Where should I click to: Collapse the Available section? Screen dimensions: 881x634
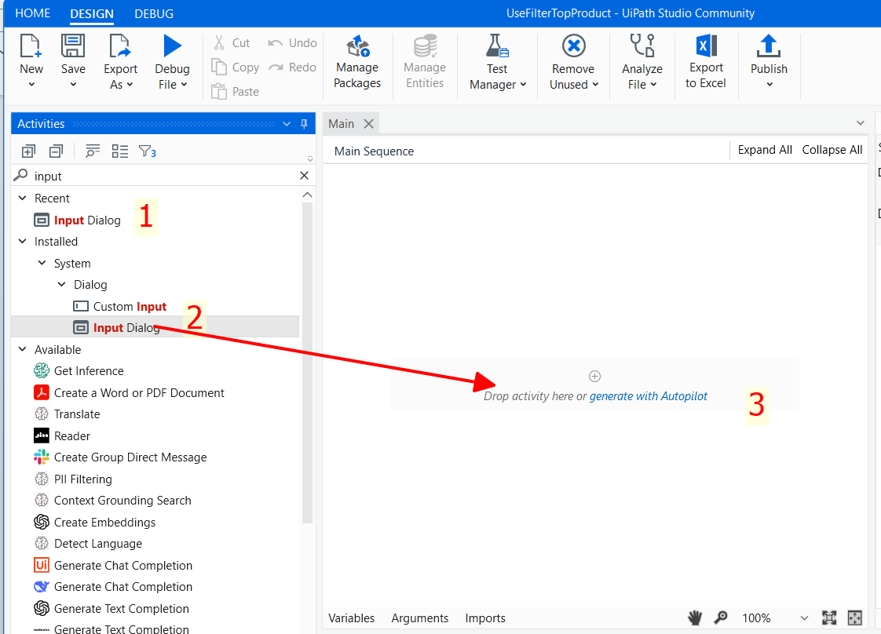(x=22, y=349)
